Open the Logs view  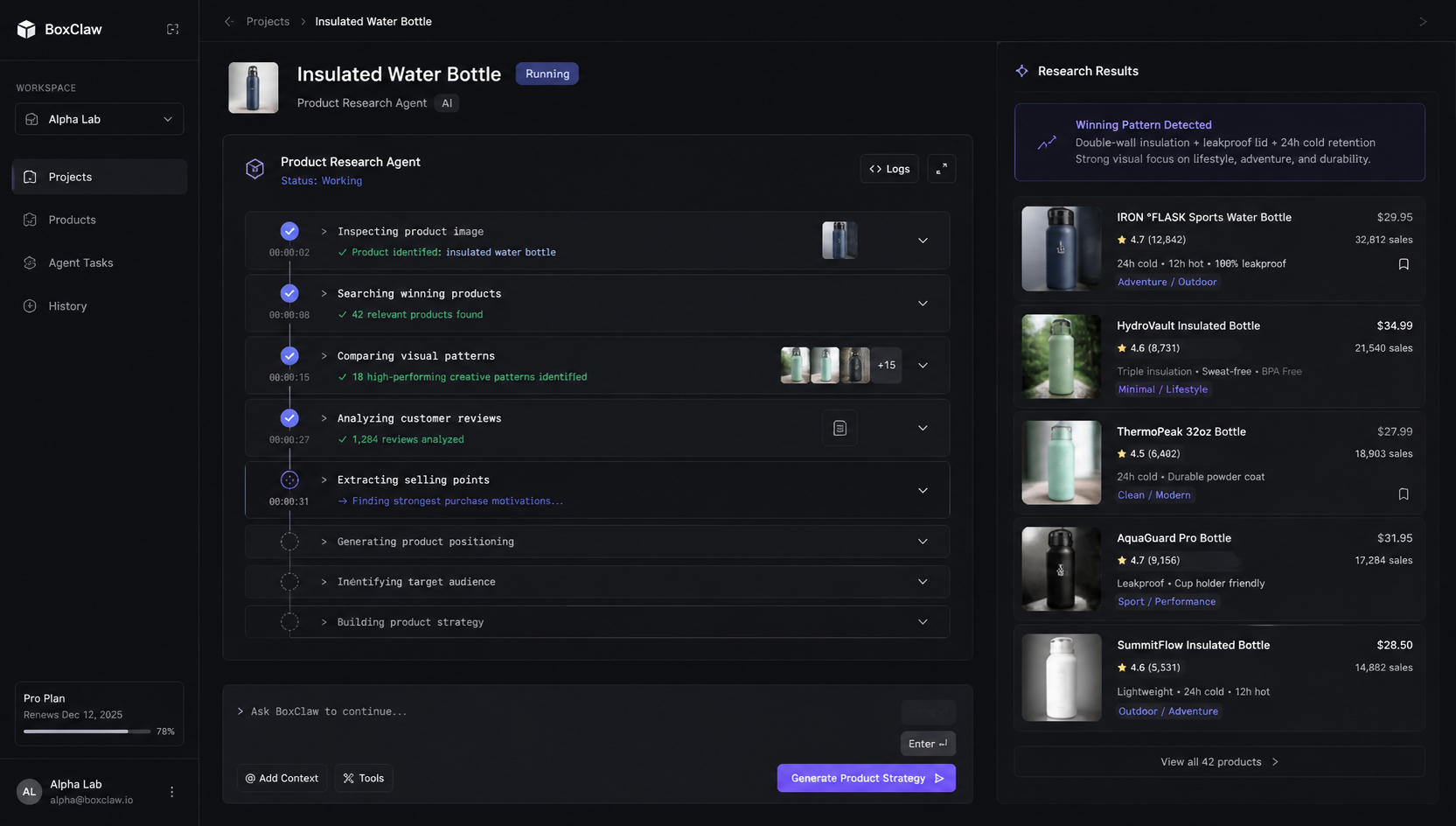889,169
